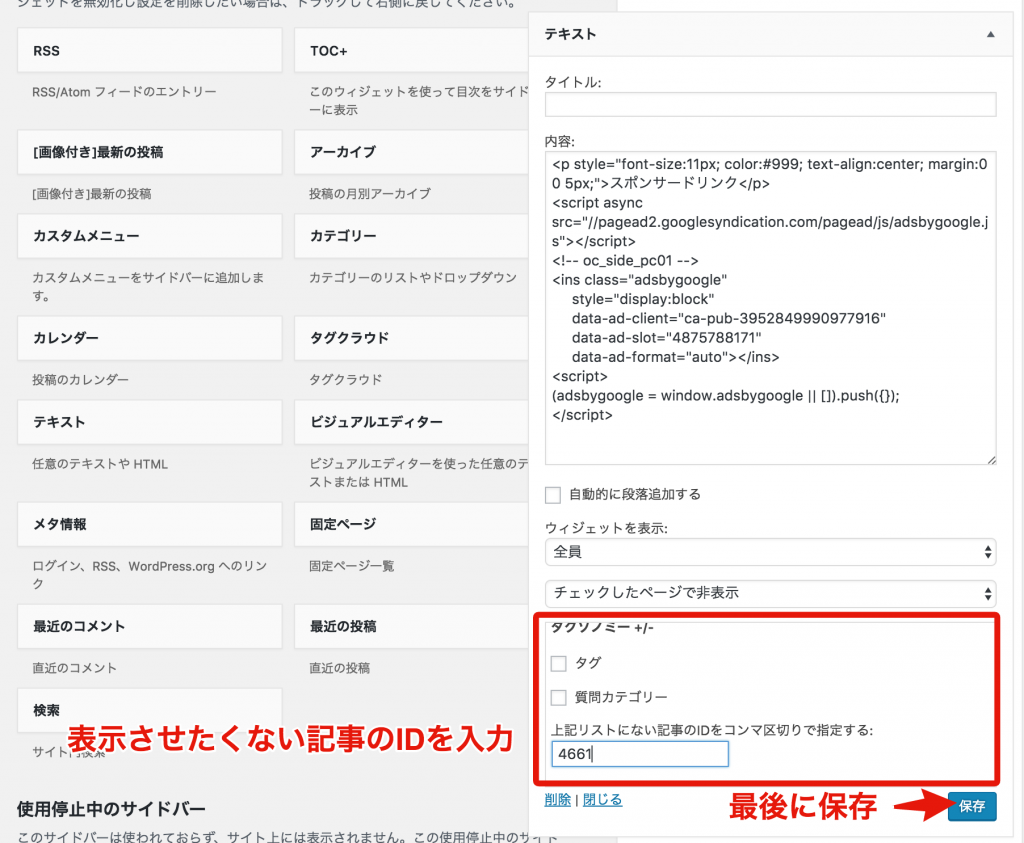The width and height of the screenshot is (1024, 843).
Task: Select the RSS widget
Action: tap(150, 50)
